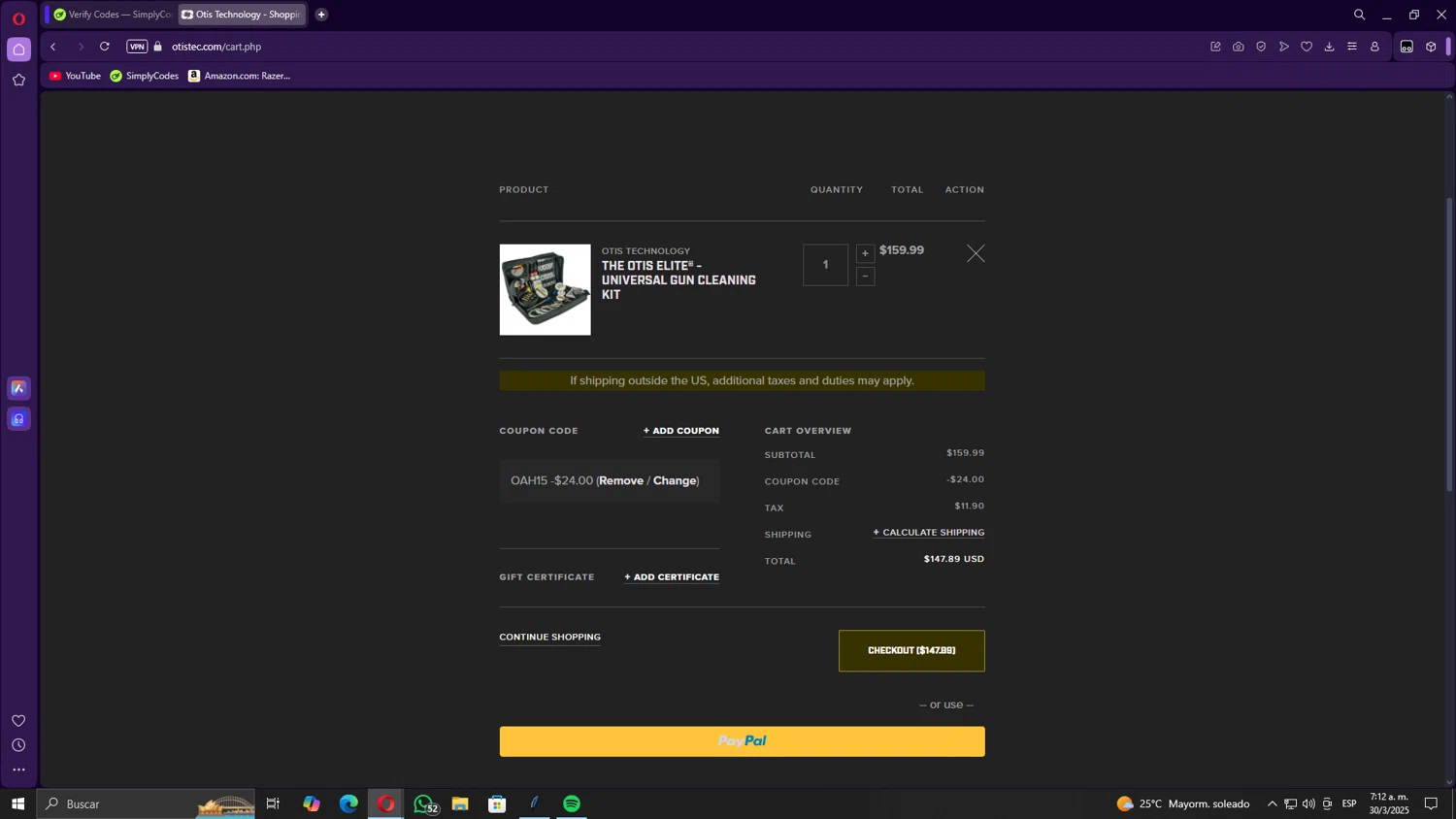Switch to Verify Codes — SimplyCodes tab
Image resolution: width=1456 pixels, height=819 pixels.
click(113, 15)
